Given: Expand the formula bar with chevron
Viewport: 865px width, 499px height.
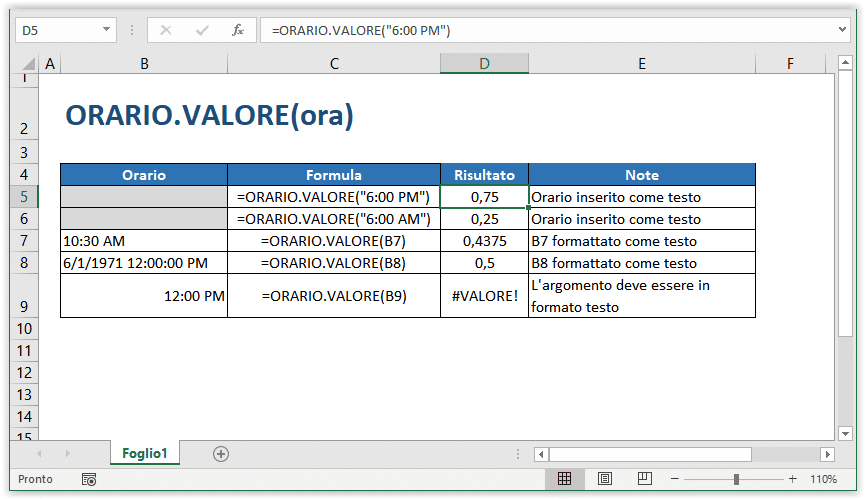Looking at the screenshot, I should tap(842, 29).
